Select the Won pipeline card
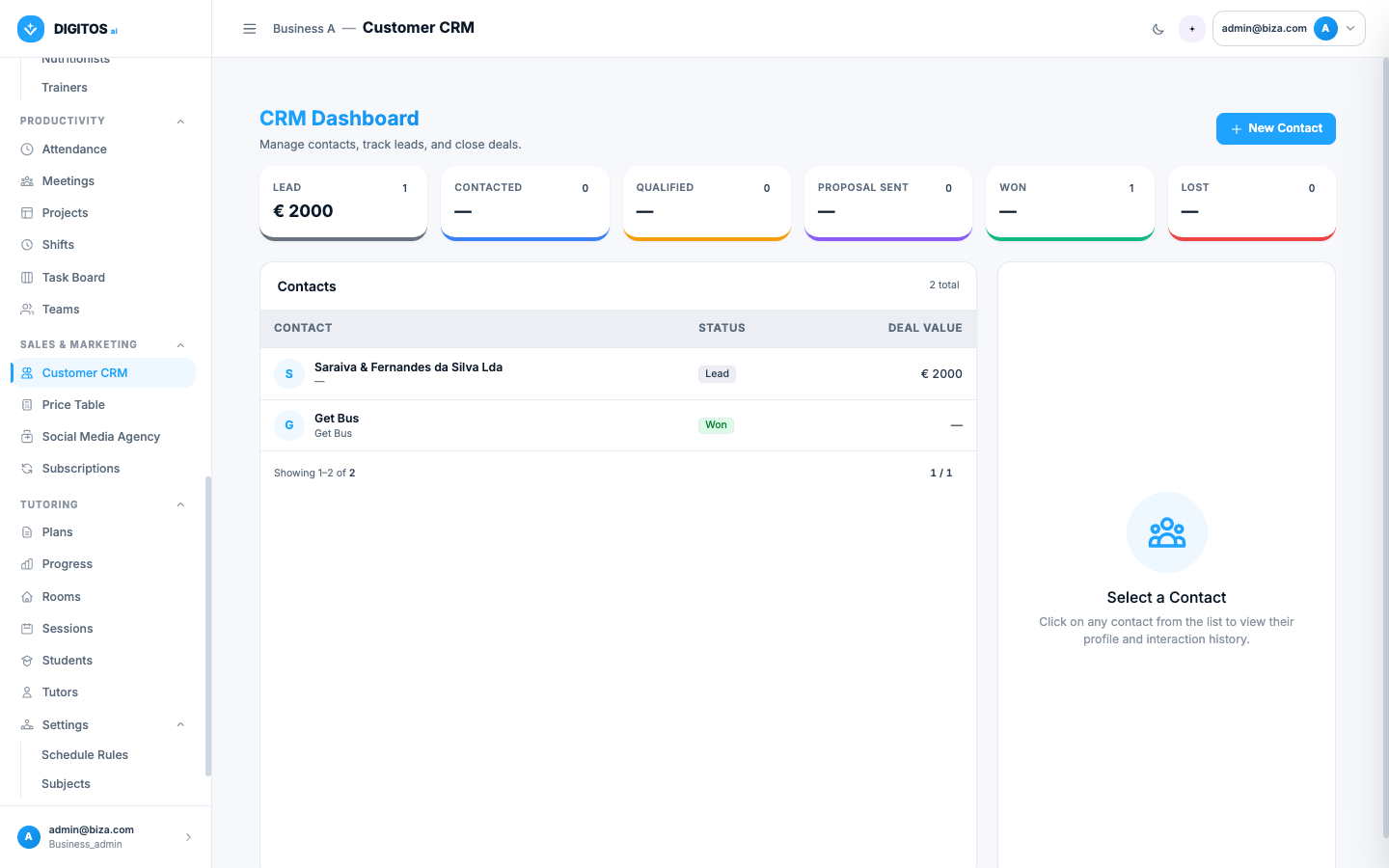The image size is (1389, 868). [x=1070, y=203]
